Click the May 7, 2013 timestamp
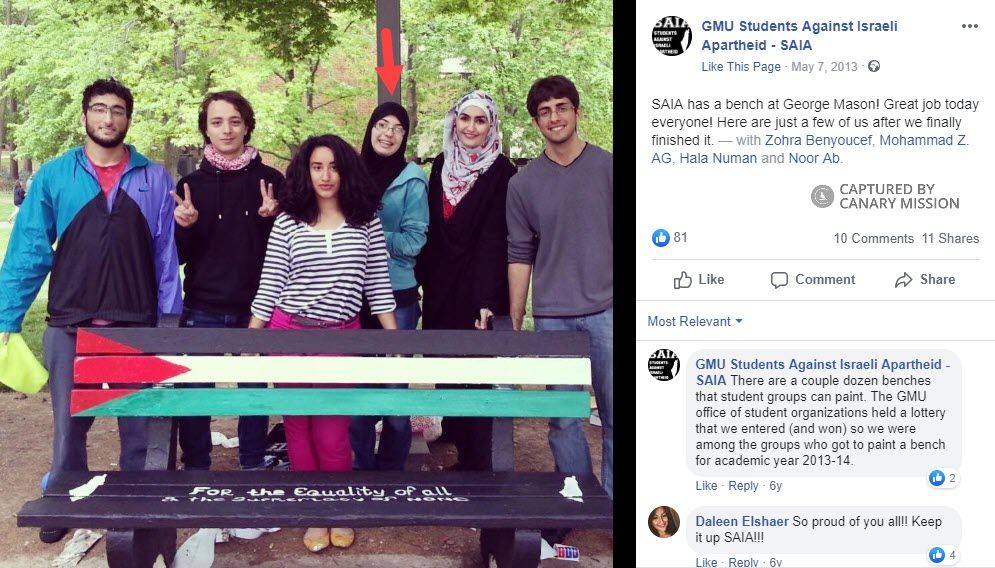The width and height of the screenshot is (995, 568). coord(824,67)
